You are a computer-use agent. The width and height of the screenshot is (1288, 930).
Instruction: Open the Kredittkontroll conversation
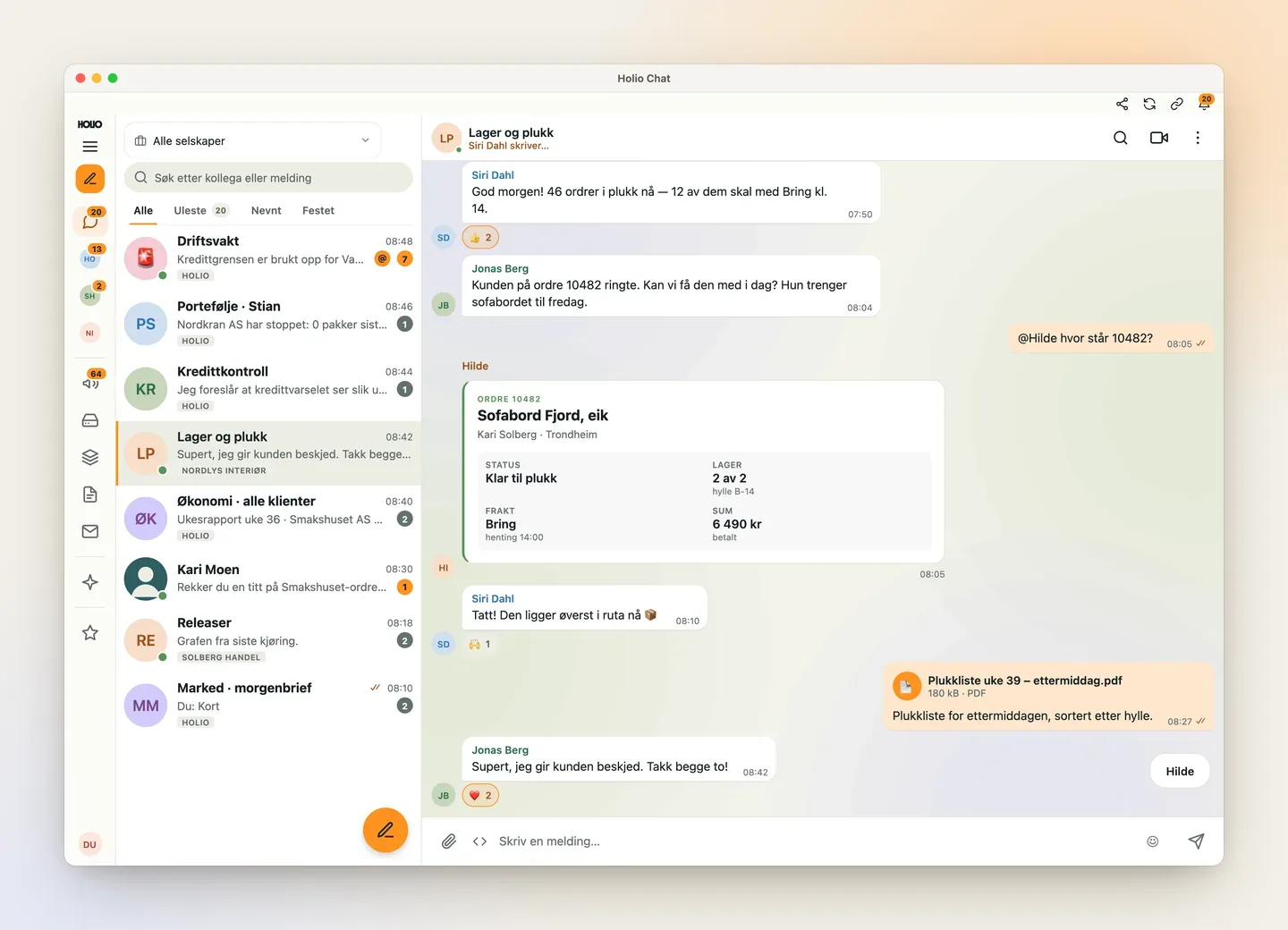click(x=268, y=389)
